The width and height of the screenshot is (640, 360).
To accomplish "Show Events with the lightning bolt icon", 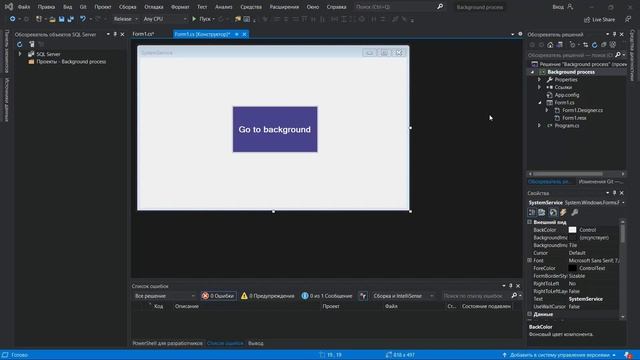I will tap(563, 212).
